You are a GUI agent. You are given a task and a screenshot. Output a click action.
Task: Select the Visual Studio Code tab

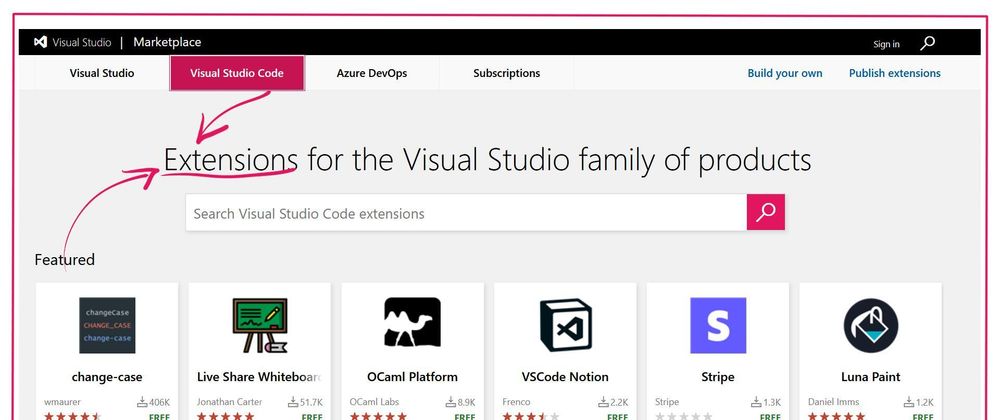click(x=237, y=73)
